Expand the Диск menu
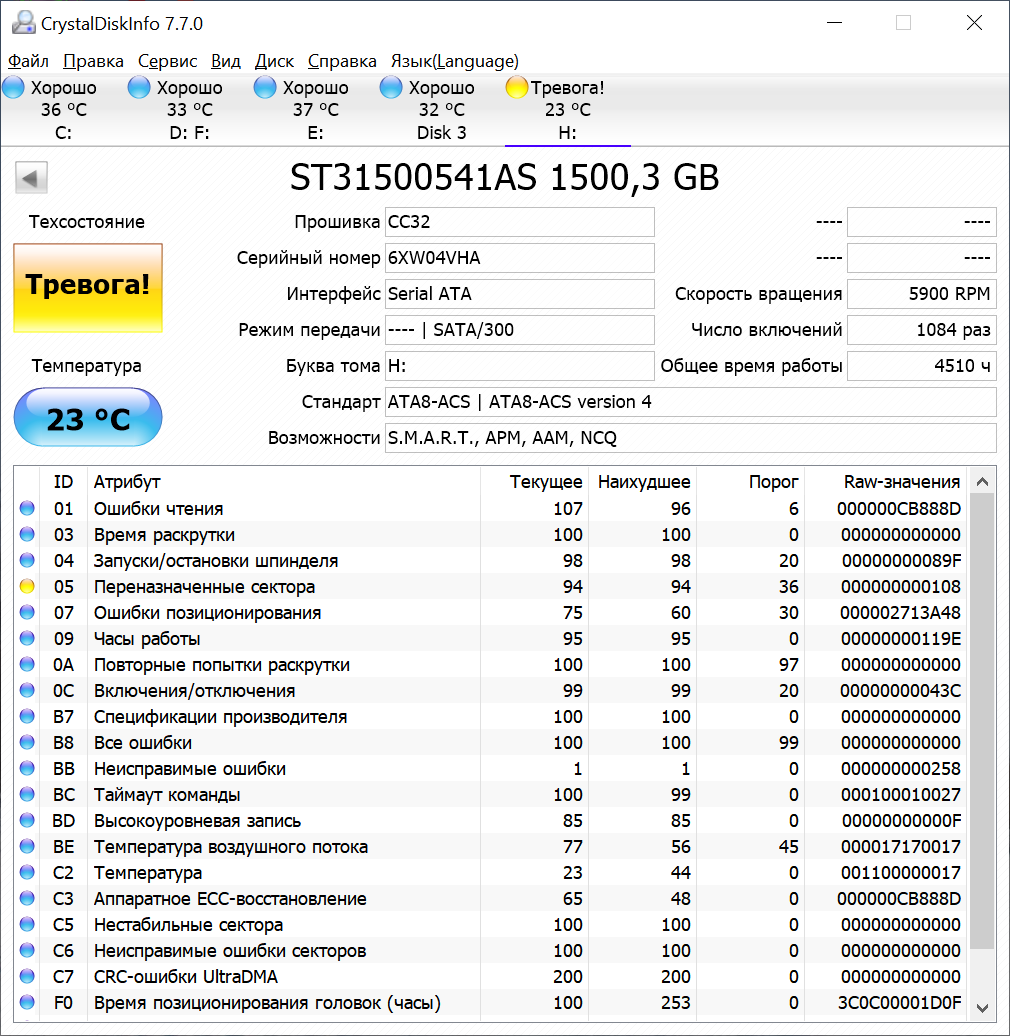Image resolution: width=1010 pixels, height=1036 pixels. (x=274, y=61)
